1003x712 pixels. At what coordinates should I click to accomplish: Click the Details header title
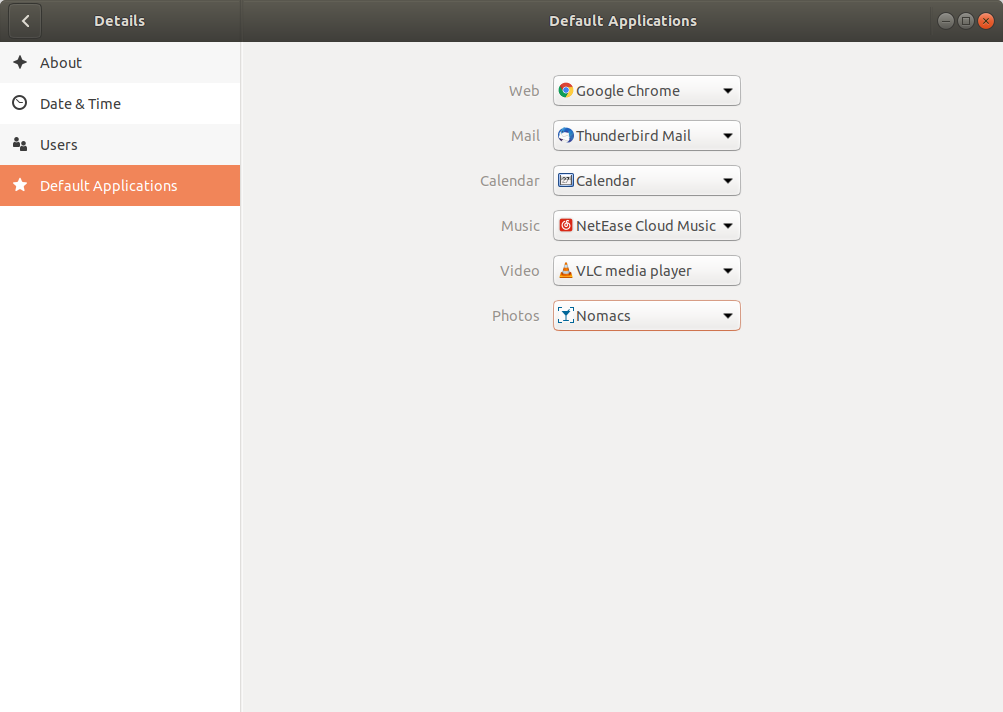(x=120, y=21)
